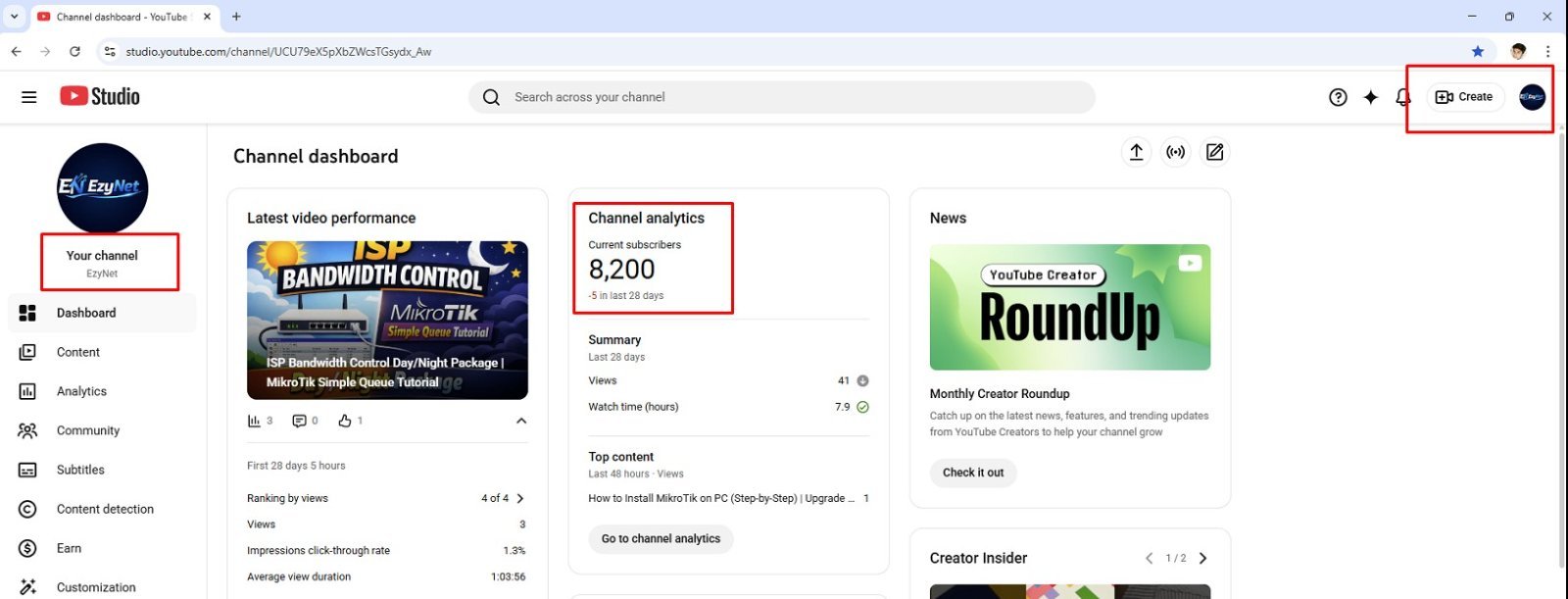Open the tab search dropdown arrow

pos(14,17)
